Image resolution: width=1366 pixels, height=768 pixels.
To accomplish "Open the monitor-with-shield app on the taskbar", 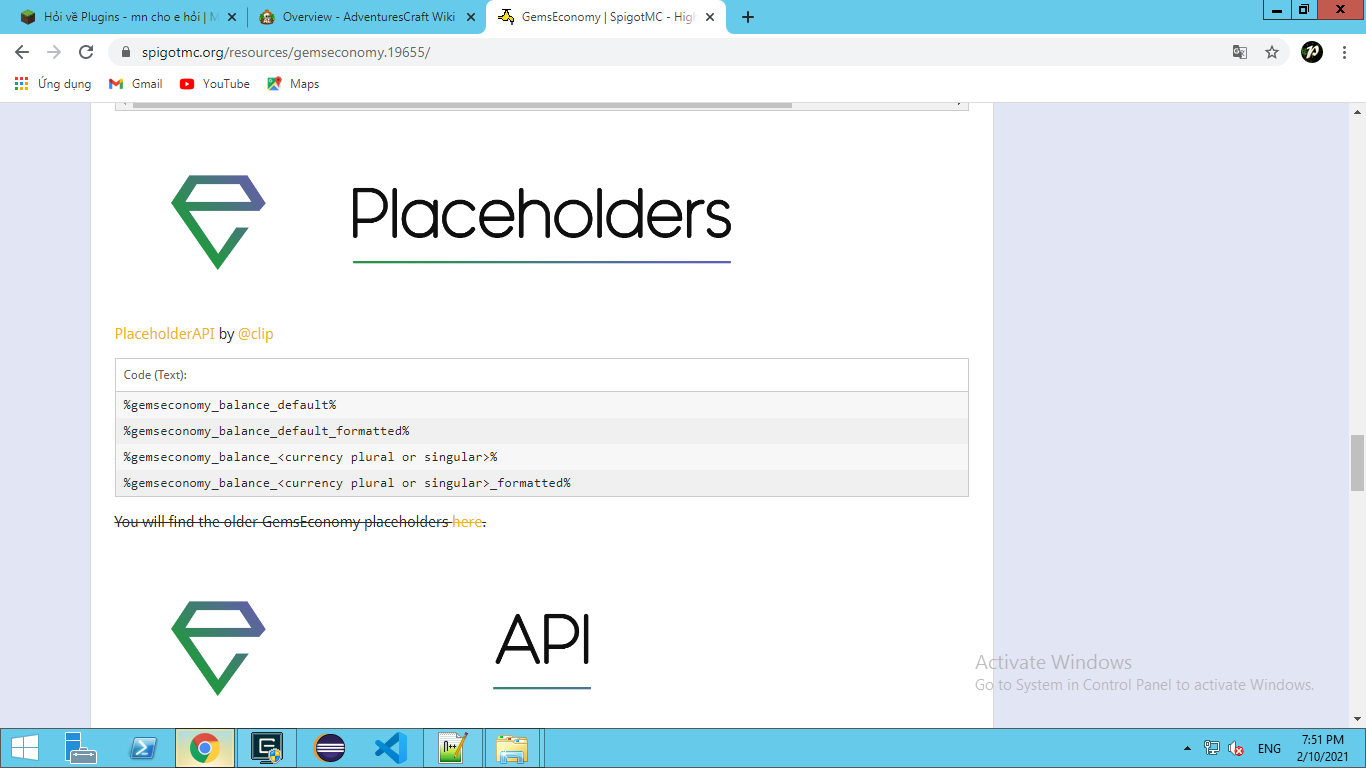I will tap(267, 748).
